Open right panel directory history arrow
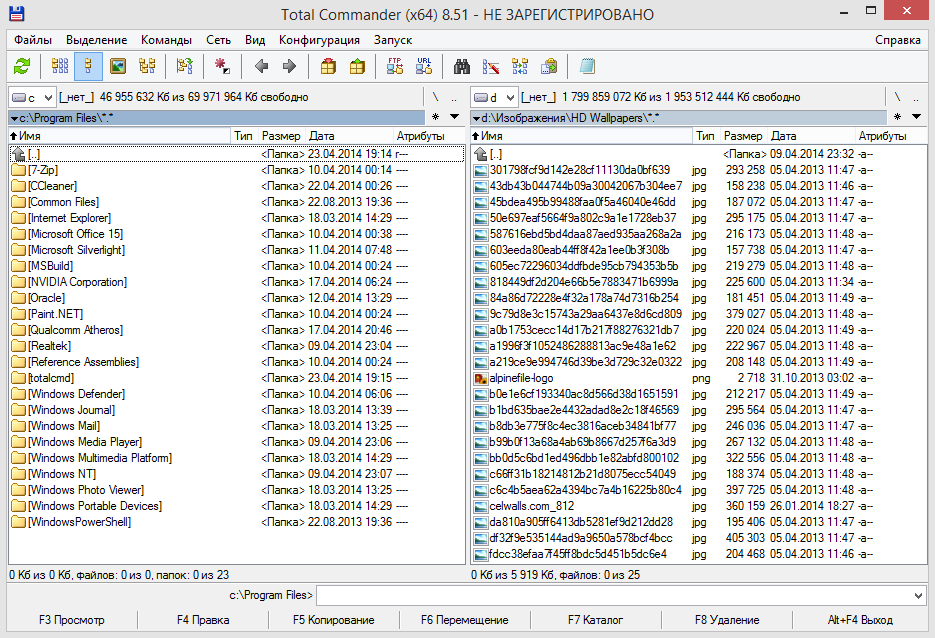The height and width of the screenshot is (638, 935). pos(917,117)
